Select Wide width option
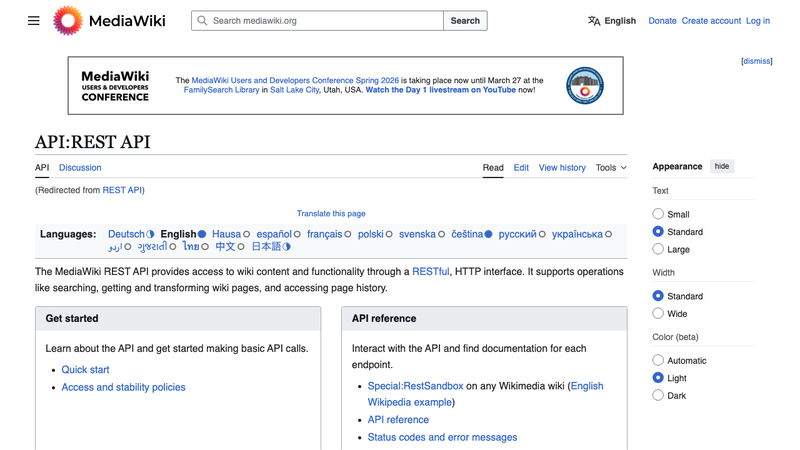Viewport: 800px width, 450px height. coord(658,313)
